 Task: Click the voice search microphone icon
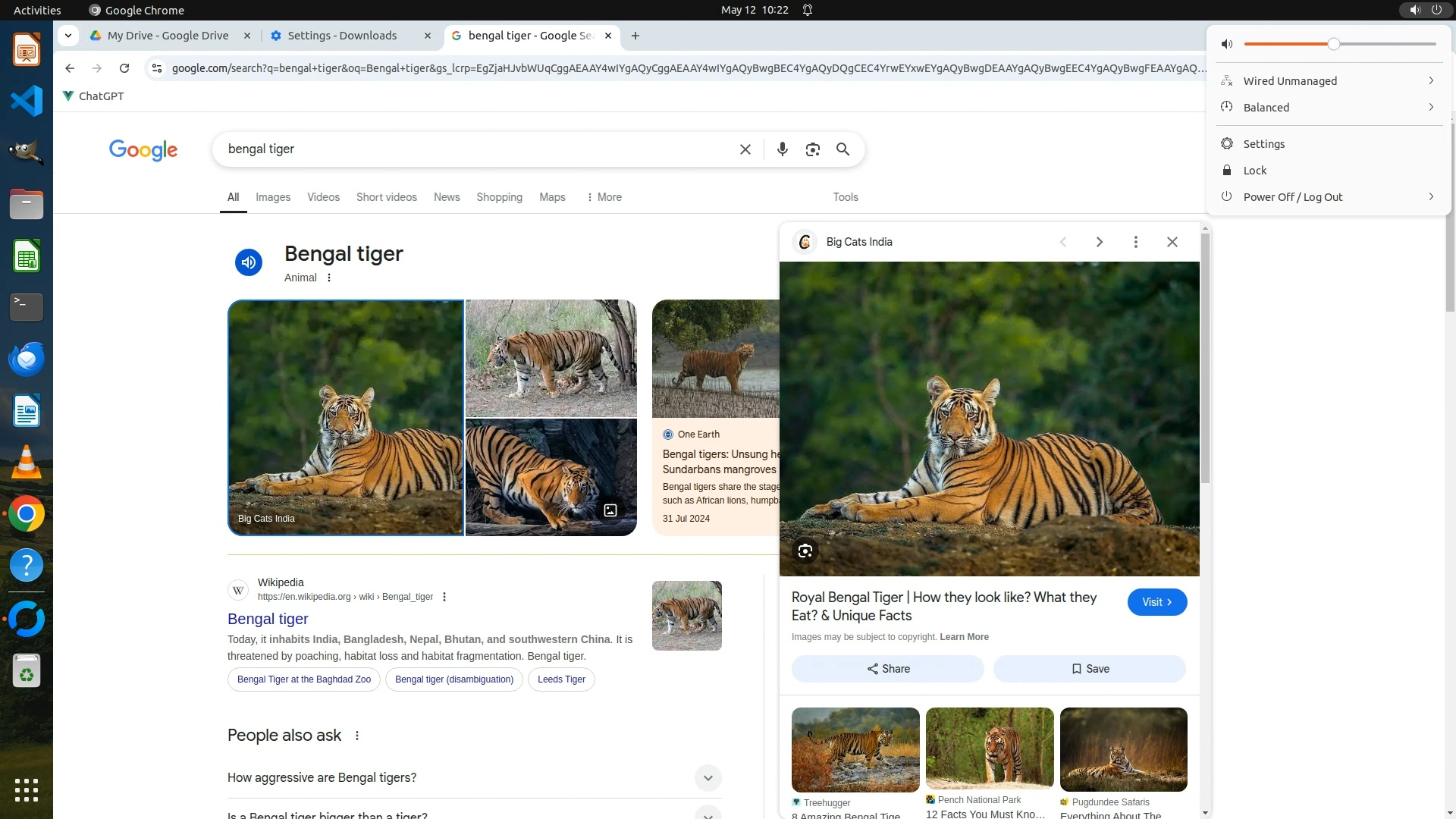tap(782, 149)
